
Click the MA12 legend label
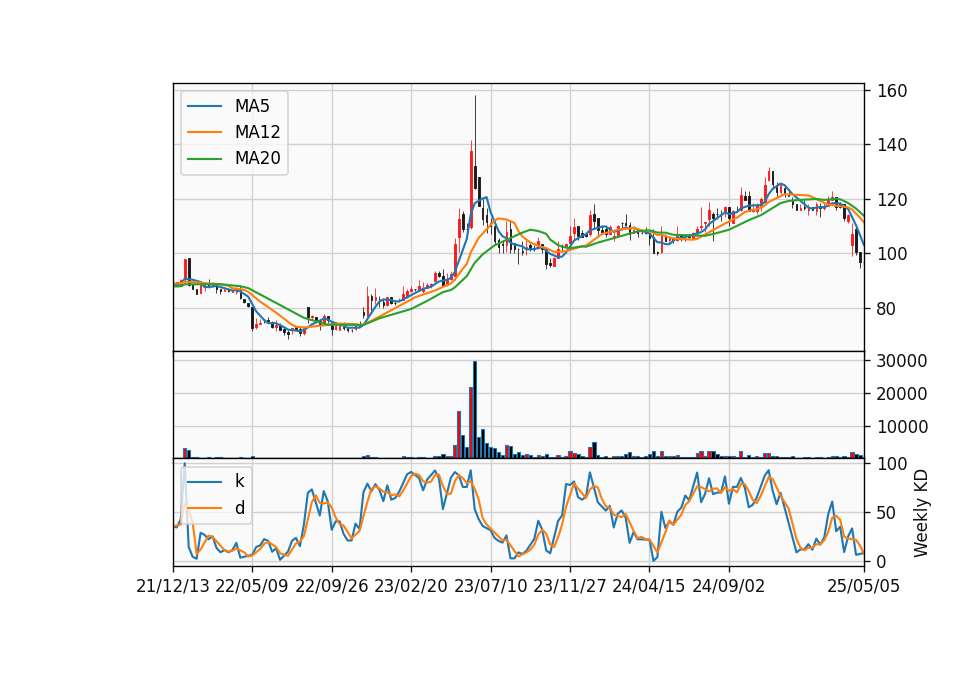[257, 132]
